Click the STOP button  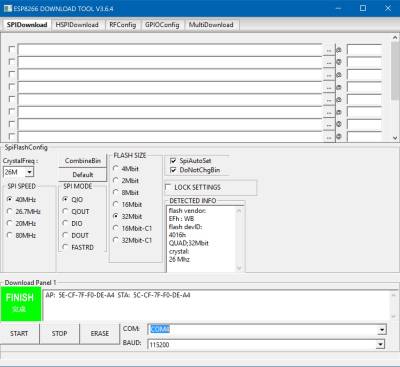[59, 333]
